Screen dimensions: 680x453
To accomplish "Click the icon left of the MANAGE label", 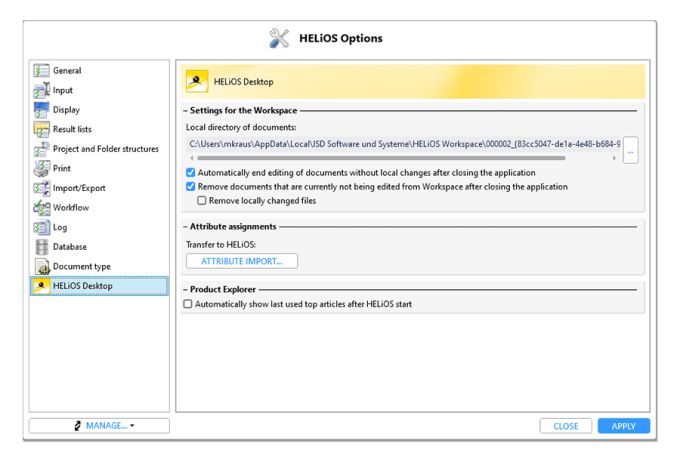I will point(78,426).
